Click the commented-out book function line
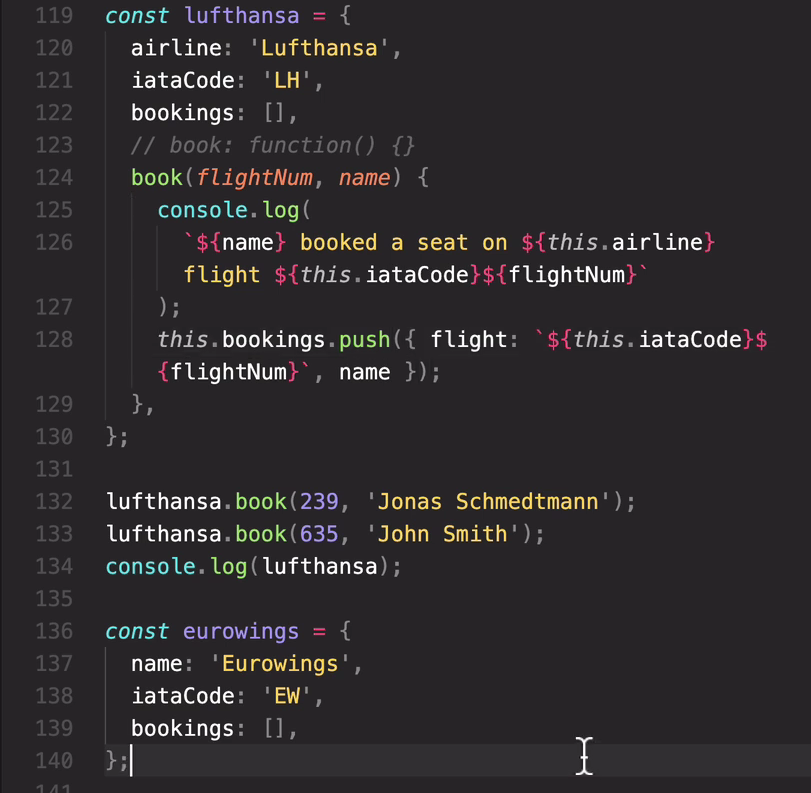Image resolution: width=811 pixels, height=793 pixels. (x=273, y=145)
